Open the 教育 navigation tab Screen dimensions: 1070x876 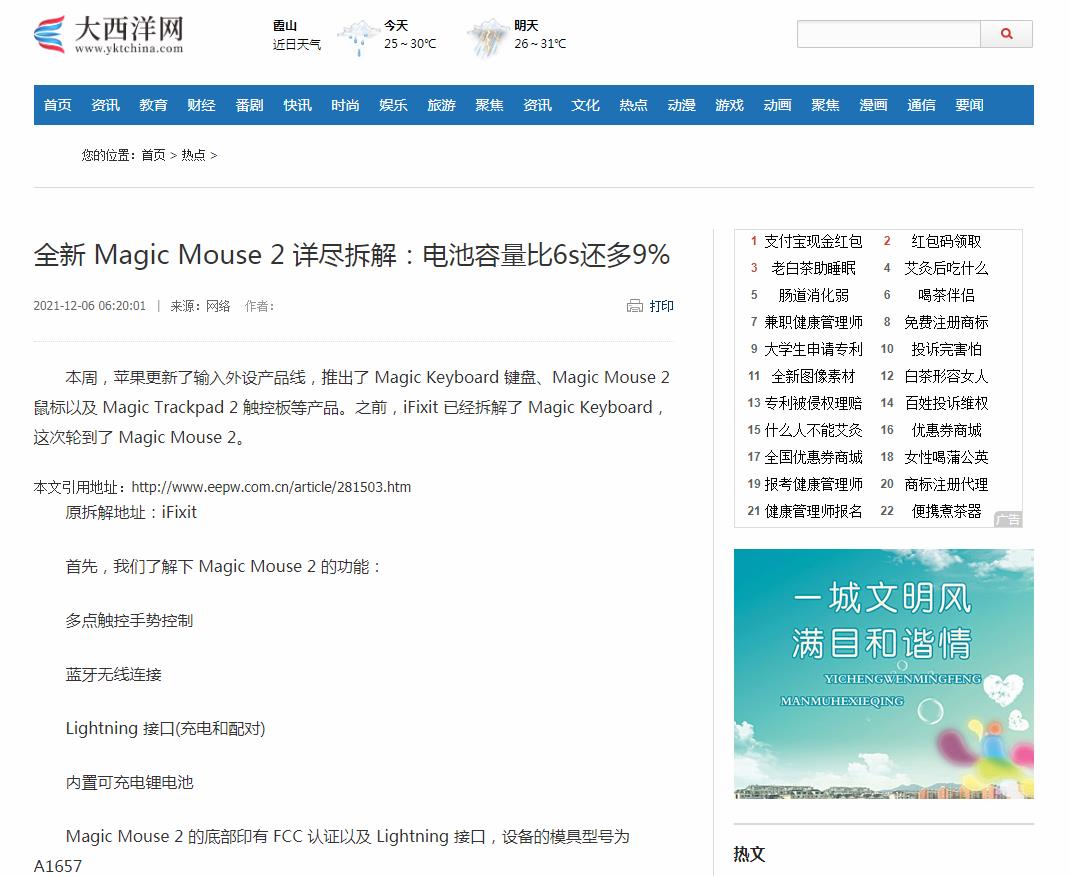[154, 105]
